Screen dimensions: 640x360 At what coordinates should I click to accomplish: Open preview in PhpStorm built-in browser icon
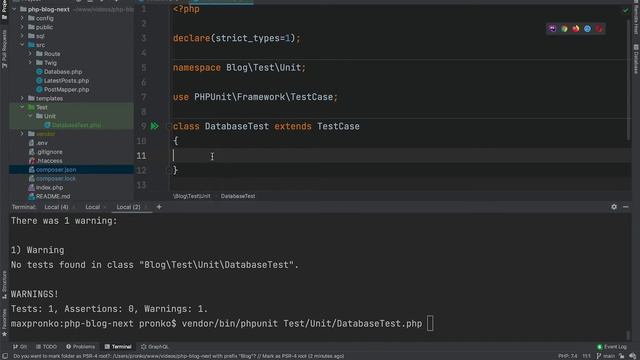[552, 29]
